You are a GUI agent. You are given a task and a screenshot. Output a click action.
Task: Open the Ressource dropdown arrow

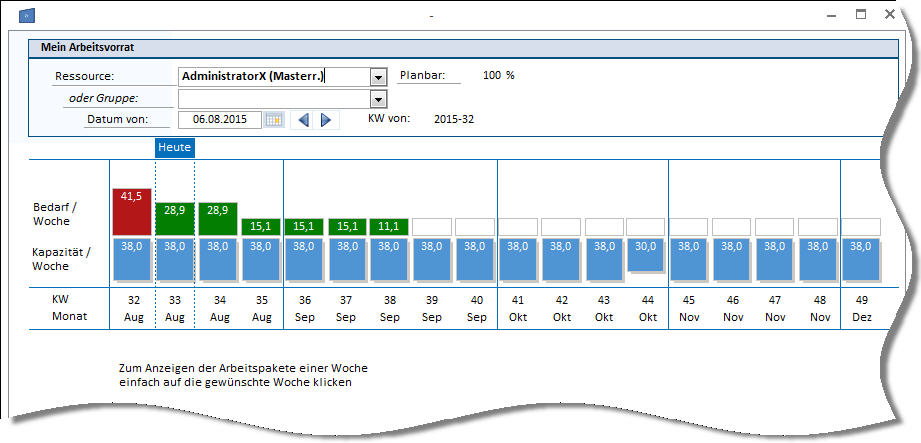[x=379, y=77]
